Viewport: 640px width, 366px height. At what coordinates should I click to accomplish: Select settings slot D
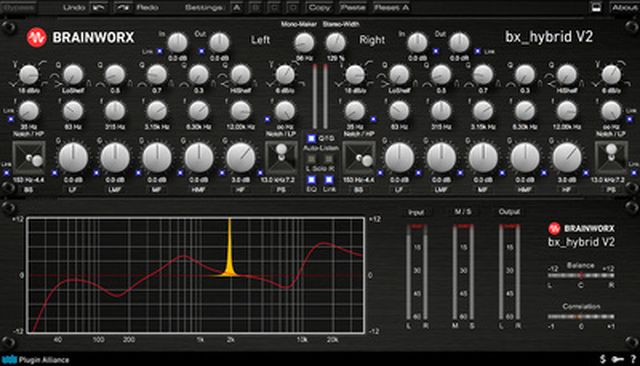click(293, 8)
